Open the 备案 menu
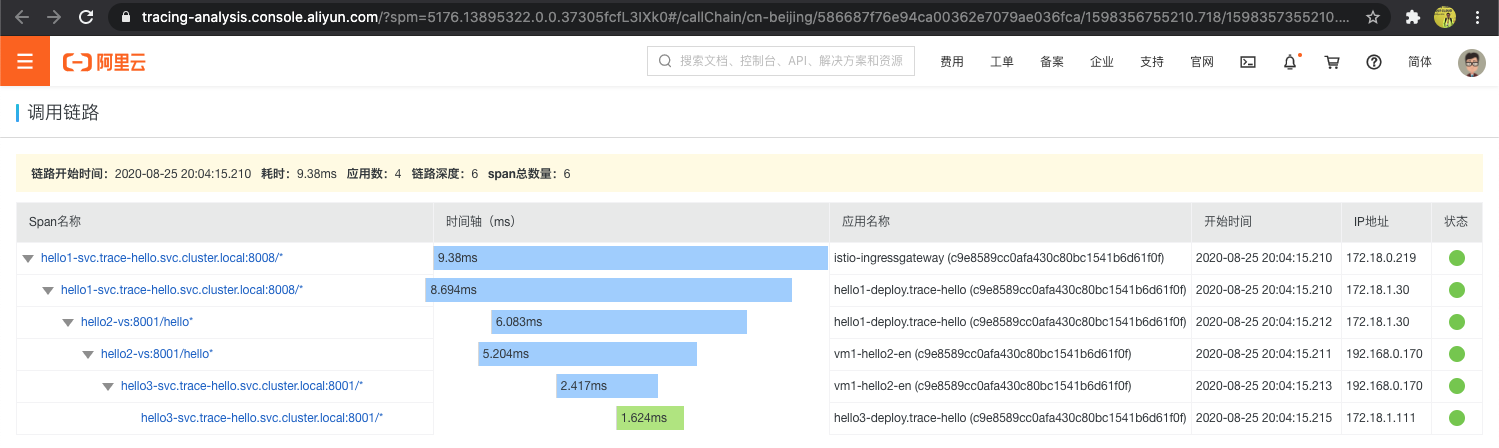 [1052, 62]
